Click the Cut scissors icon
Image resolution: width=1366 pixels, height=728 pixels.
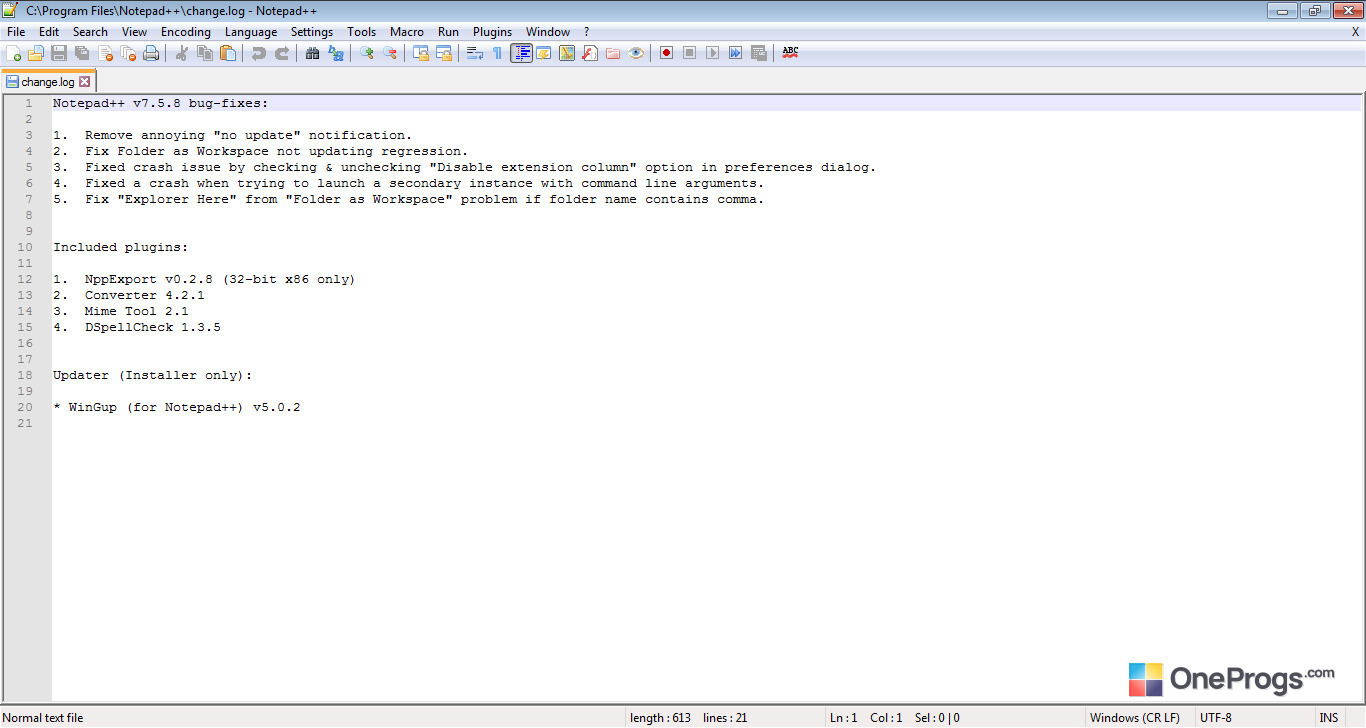point(182,53)
